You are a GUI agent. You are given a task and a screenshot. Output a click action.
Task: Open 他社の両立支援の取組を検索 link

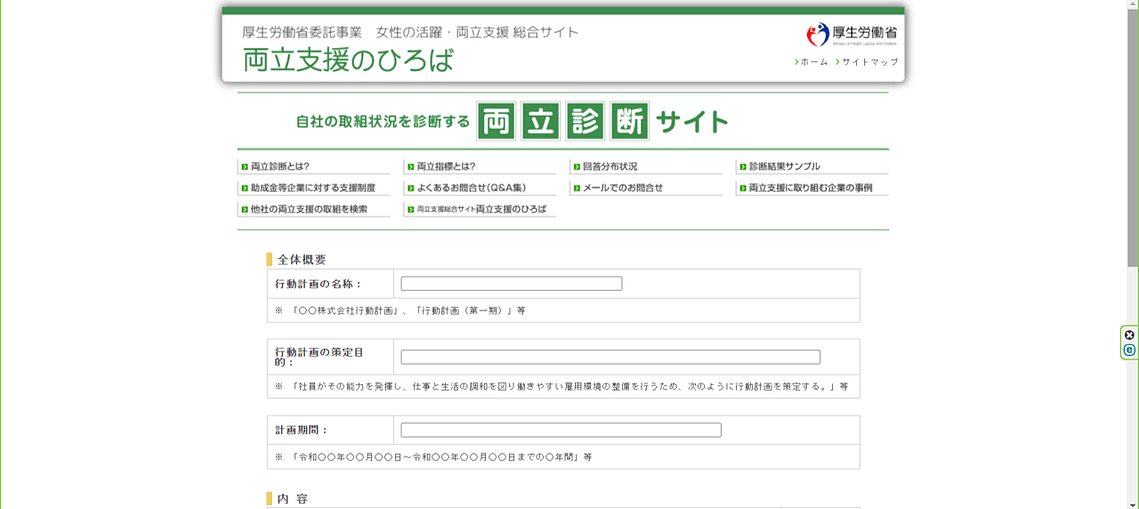[x=309, y=210]
